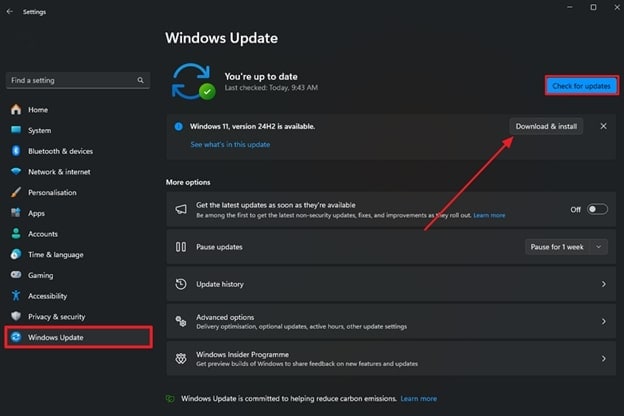Open the Advanced options row chevron
The height and width of the screenshot is (416, 624).
click(x=604, y=321)
